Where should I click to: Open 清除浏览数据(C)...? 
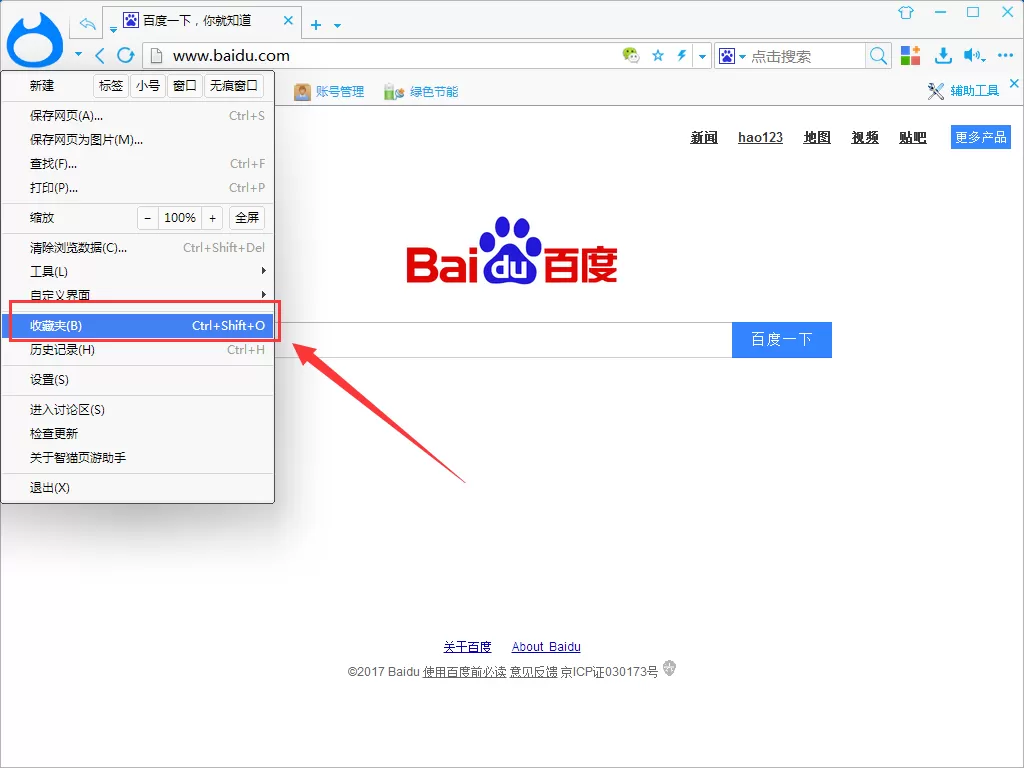point(137,248)
